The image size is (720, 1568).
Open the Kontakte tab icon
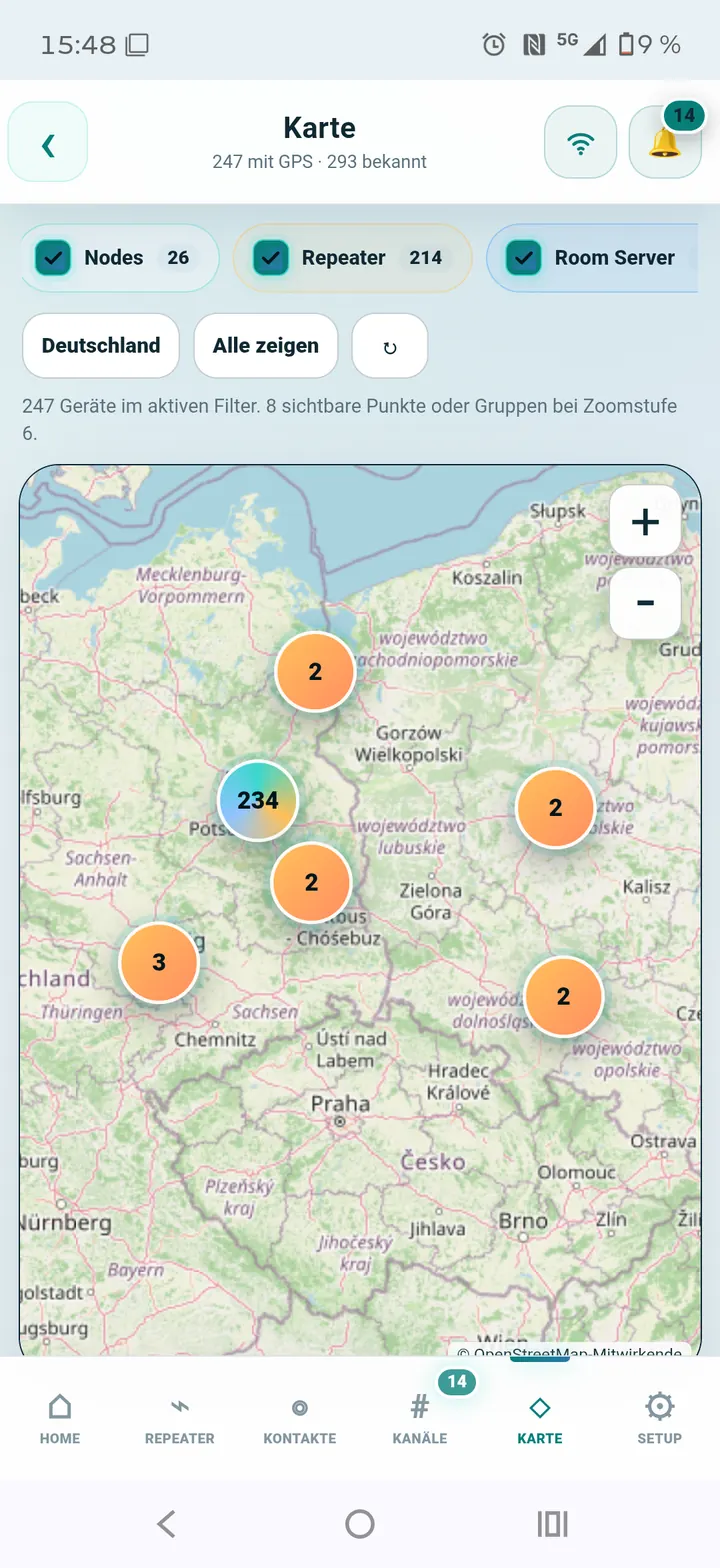click(x=300, y=1407)
